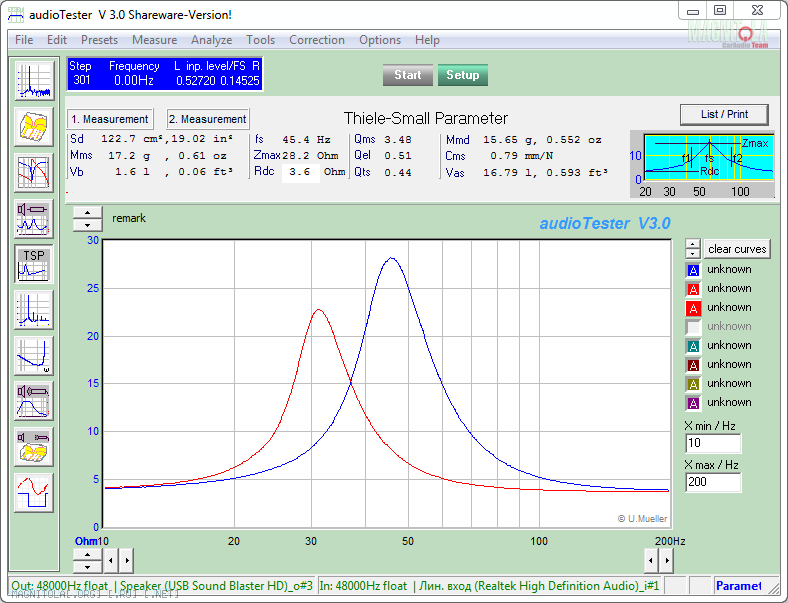Click the Cms 0.79 mm/N value
788x603 pixels.
(522, 156)
